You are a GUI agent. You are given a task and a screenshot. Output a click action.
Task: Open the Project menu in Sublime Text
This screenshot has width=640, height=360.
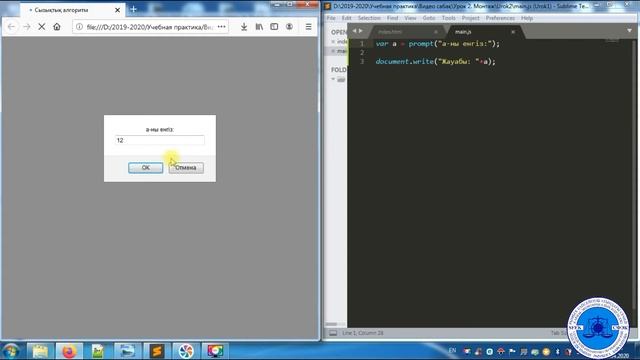[471, 18]
